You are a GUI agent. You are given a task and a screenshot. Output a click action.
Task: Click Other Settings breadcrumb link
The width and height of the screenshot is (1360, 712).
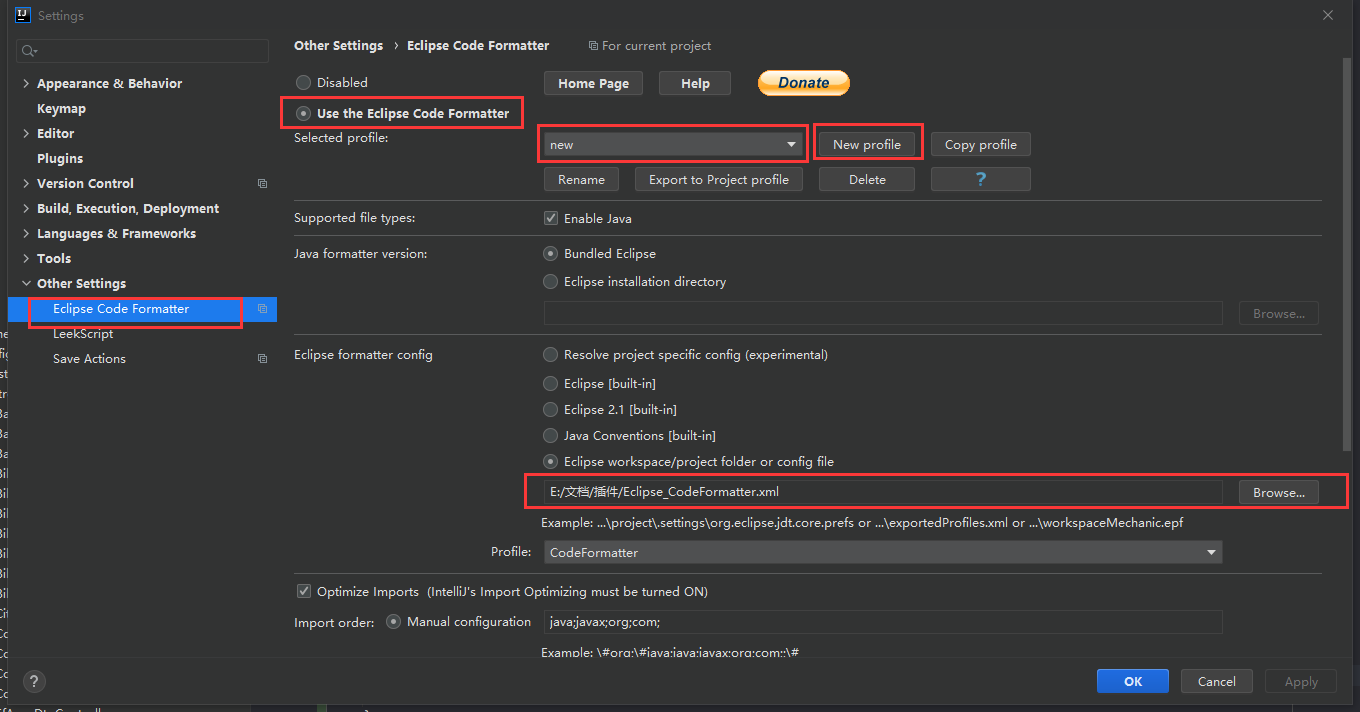point(338,46)
